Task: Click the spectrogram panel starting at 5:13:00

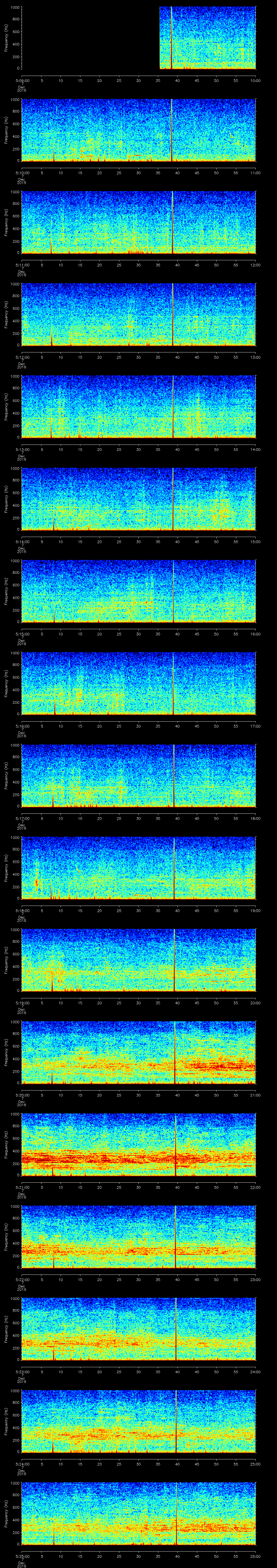Action: tap(139, 407)
